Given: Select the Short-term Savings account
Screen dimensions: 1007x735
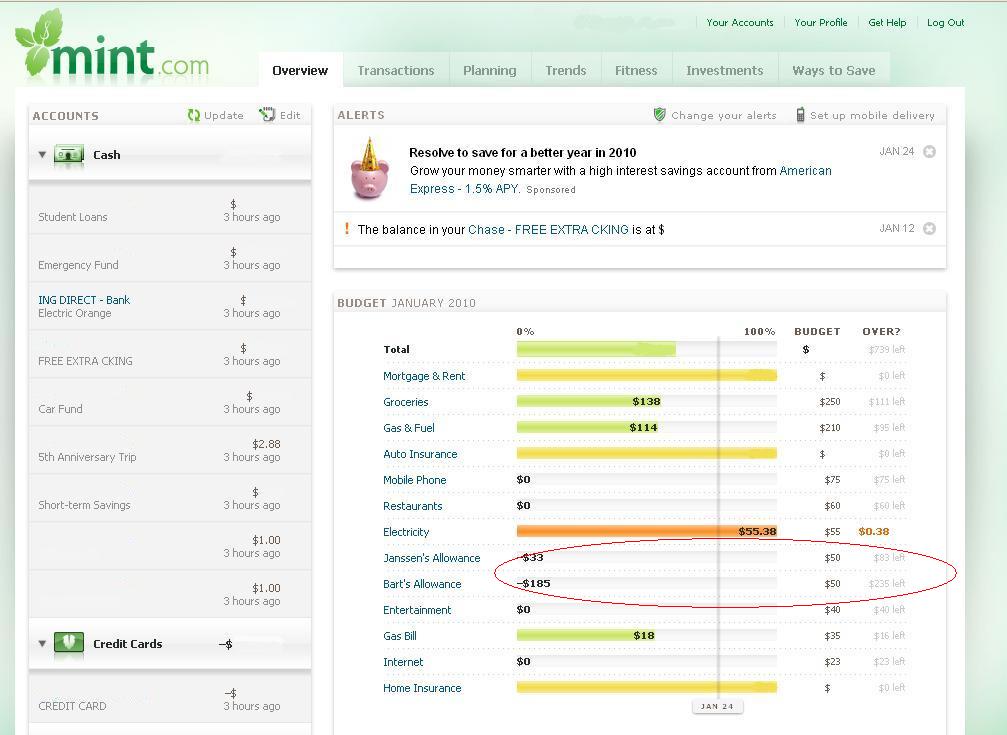Looking at the screenshot, I should pos(170,499).
